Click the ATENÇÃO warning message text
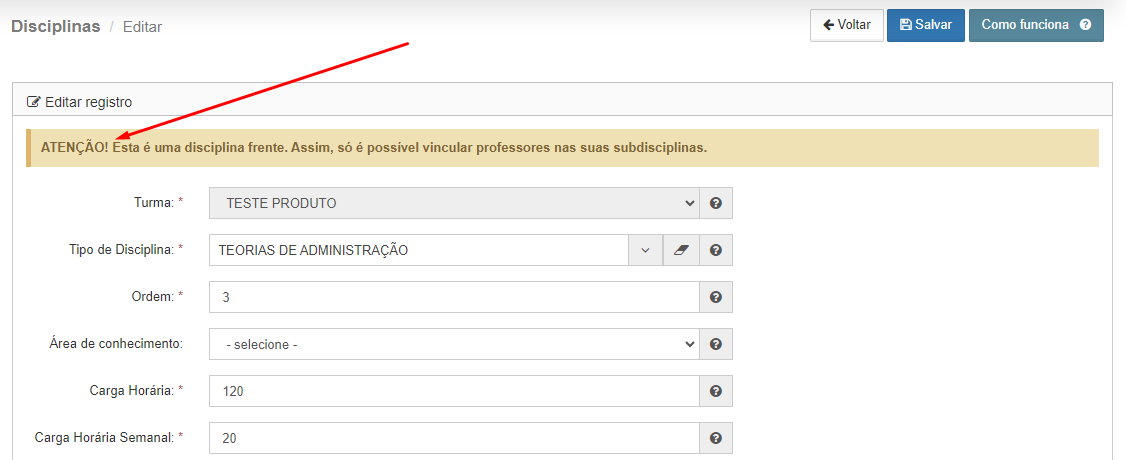 coord(374,148)
